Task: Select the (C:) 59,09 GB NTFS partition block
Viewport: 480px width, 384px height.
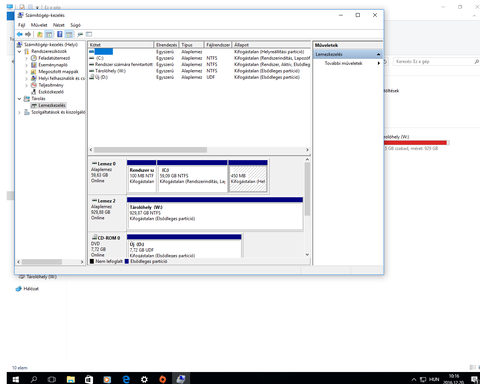Action: click(x=192, y=176)
